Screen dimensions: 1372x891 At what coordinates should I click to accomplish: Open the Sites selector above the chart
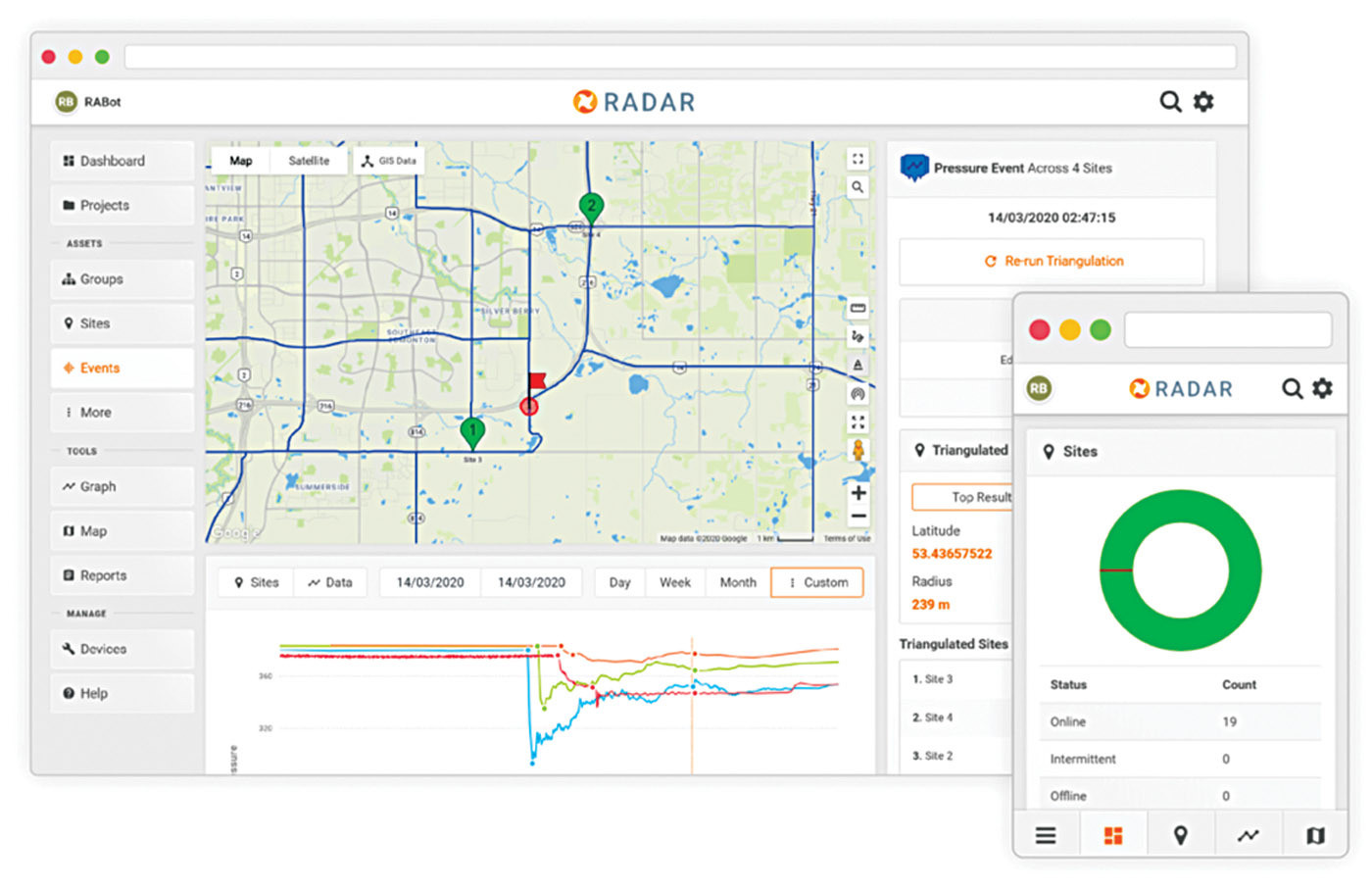[256, 582]
